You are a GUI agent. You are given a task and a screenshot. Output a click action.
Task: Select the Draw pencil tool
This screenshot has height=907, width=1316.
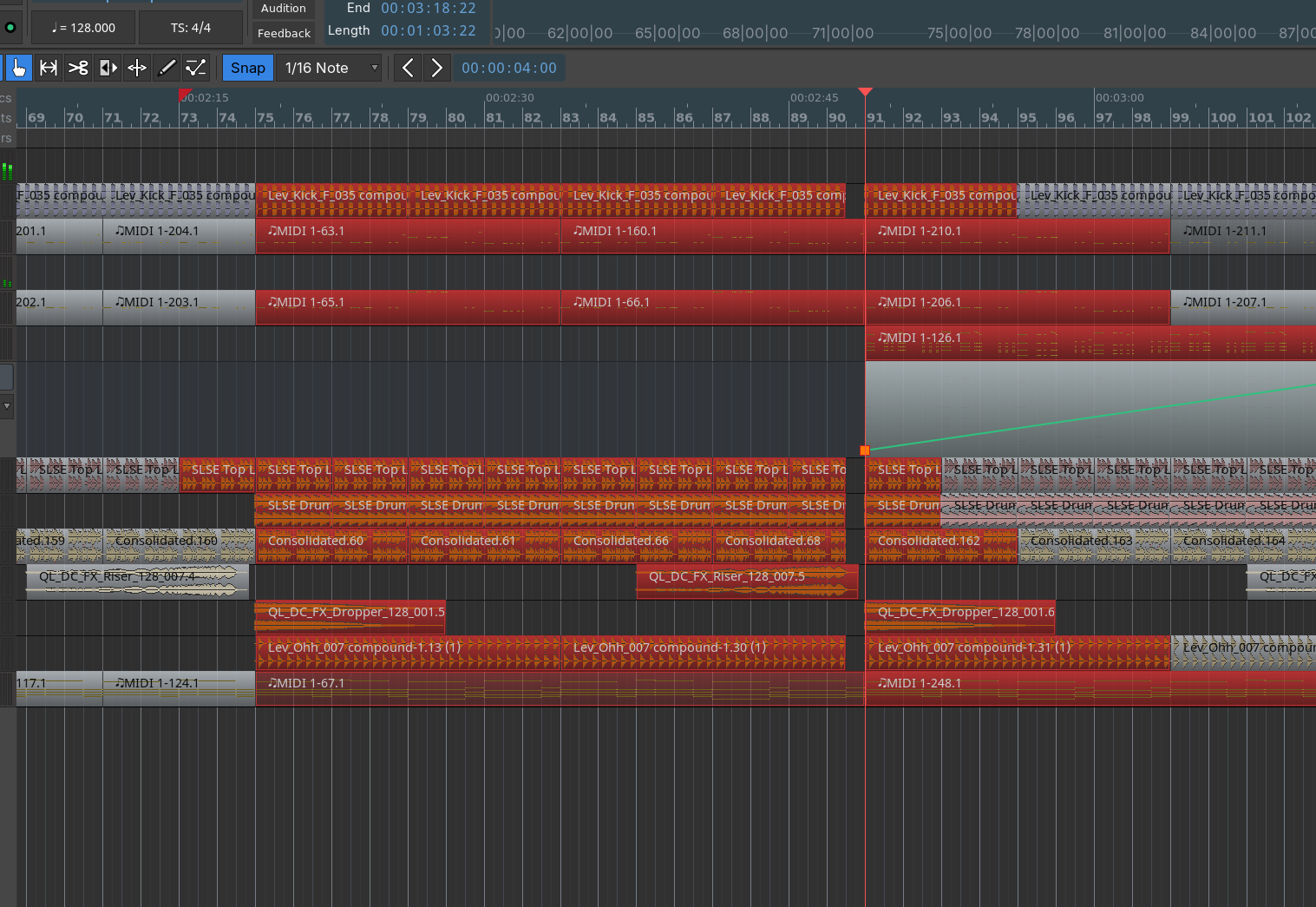(x=167, y=68)
